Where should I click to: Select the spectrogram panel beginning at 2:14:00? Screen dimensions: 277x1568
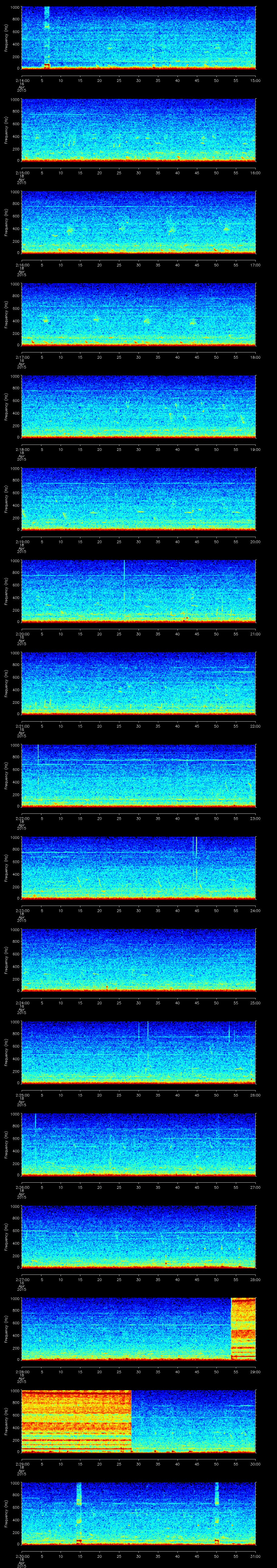point(138,38)
